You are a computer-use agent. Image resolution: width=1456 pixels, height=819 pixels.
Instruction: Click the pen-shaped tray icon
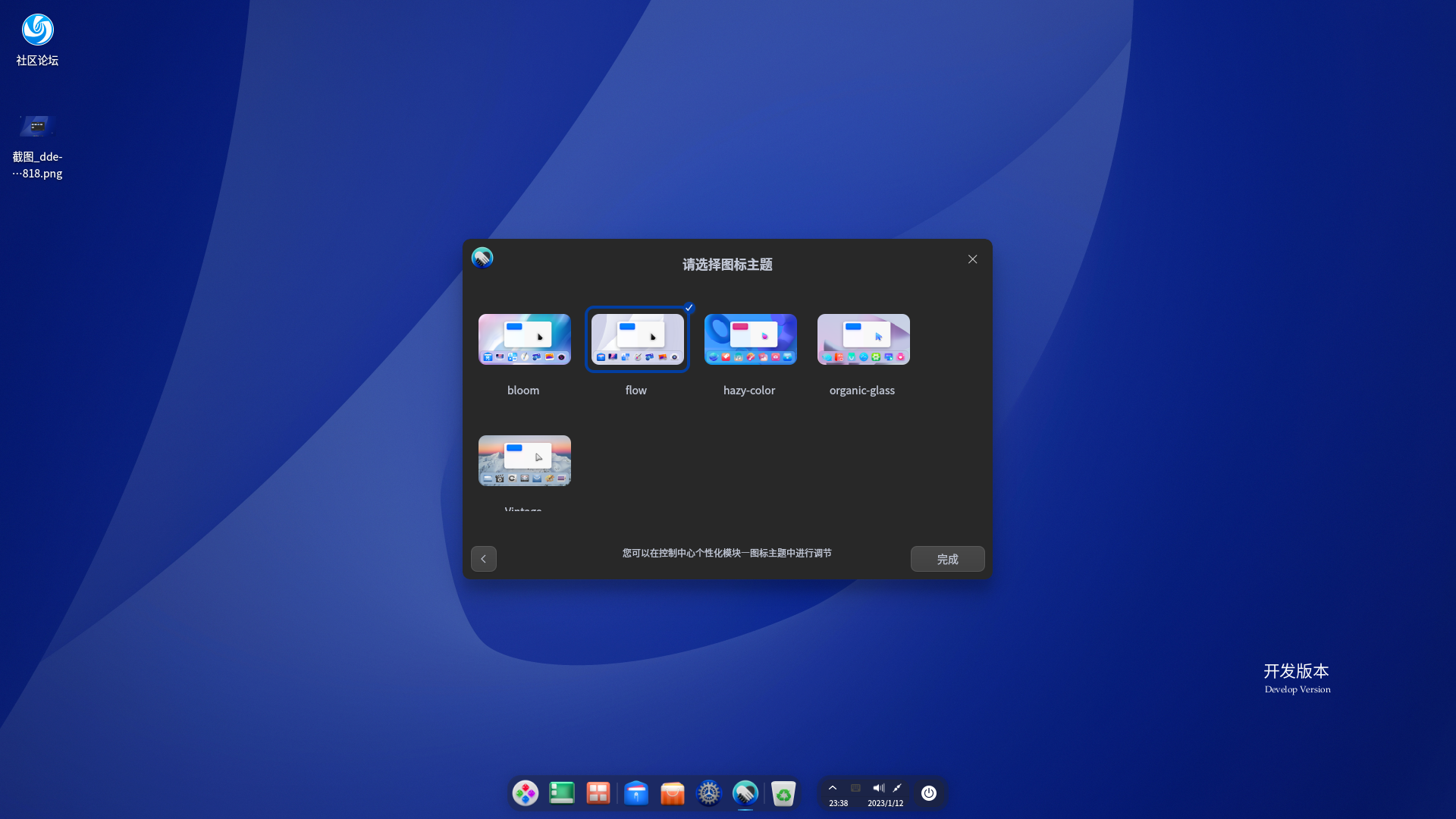coord(896,787)
